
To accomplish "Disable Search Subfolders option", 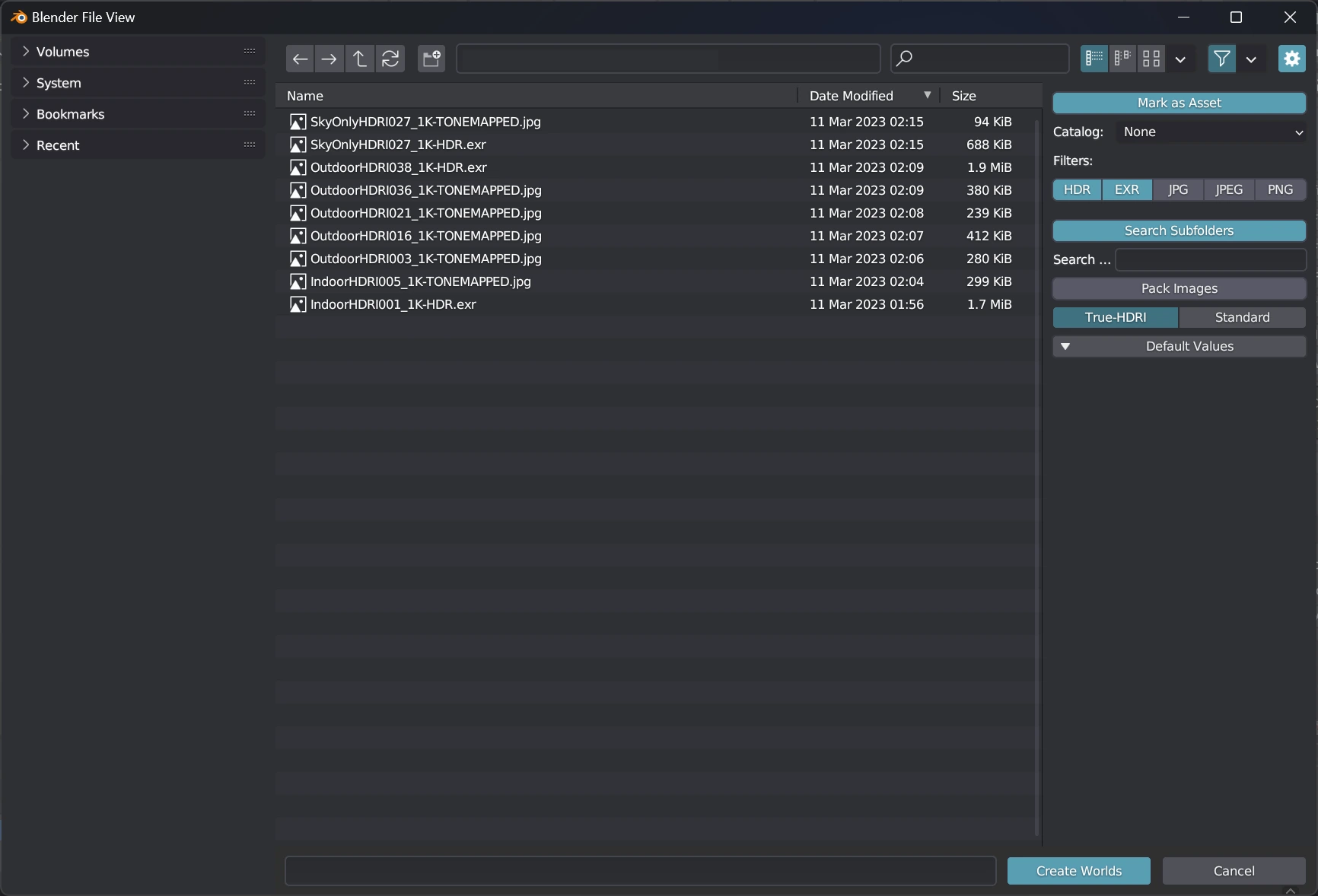I will tap(1179, 230).
